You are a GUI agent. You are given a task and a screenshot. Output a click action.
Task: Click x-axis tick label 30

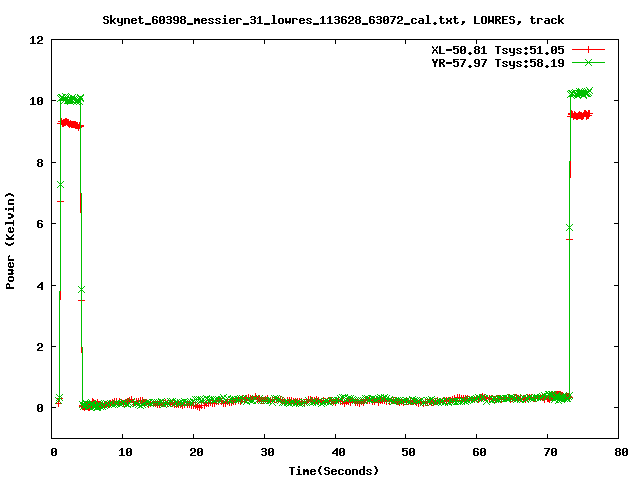pos(267,452)
